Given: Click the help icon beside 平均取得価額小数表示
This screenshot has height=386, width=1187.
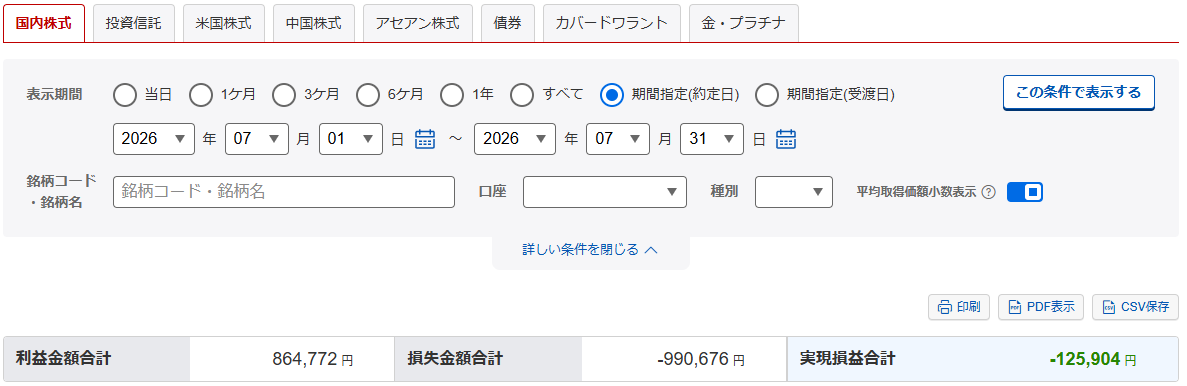Looking at the screenshot, I should pyautogui.click(x=988, y=192).
